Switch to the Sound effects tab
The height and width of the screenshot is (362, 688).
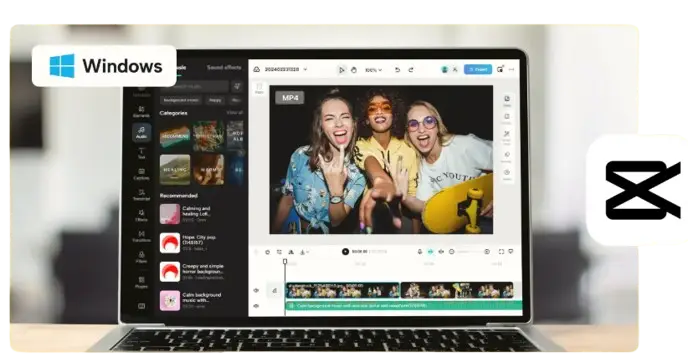[224, 68]
